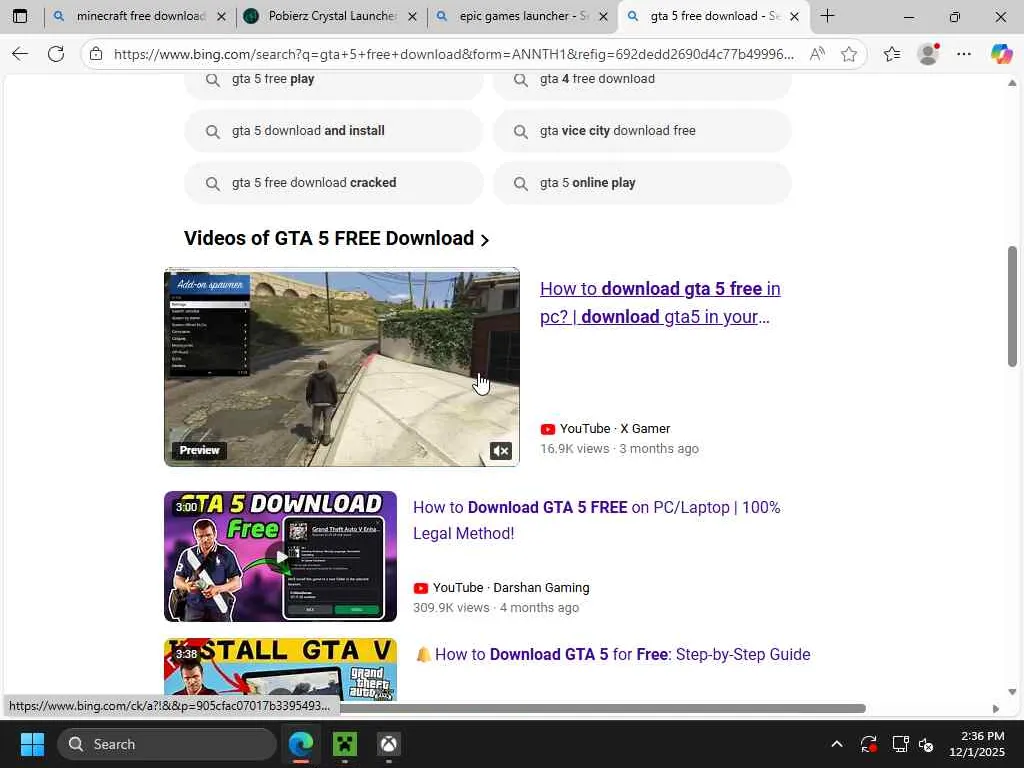Click the scroll up arrow
The image size is (1024, 768).
point(1012,83)
